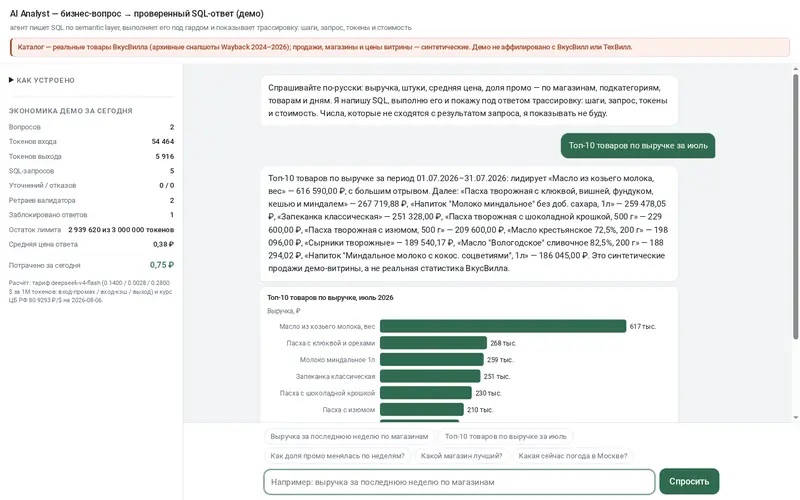Click the «Вопросов» stat row label
This screenshot has height=500, width=800.
point(24,127)
